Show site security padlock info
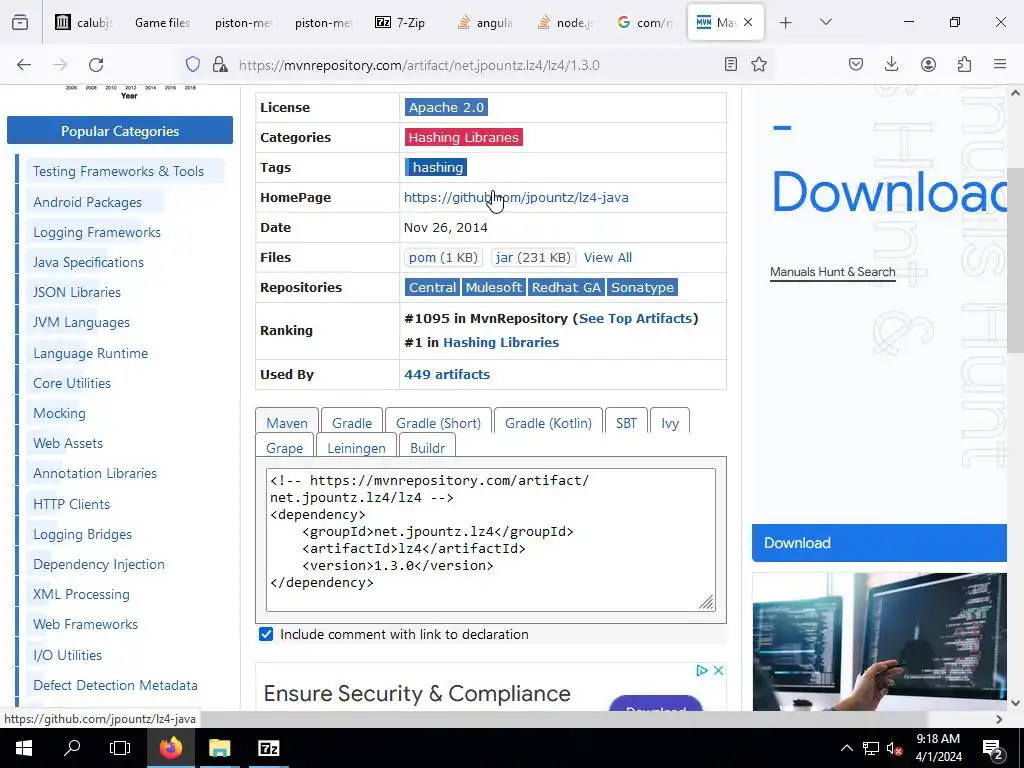The height and width of the screenshot is (768, 1024). click(220, 65)
